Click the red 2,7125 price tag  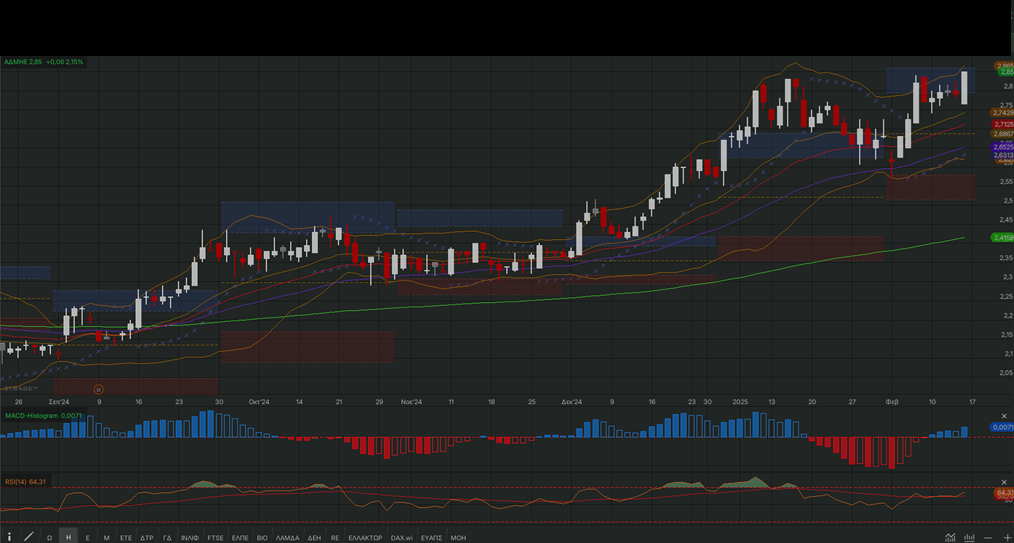pos(1003,124)
